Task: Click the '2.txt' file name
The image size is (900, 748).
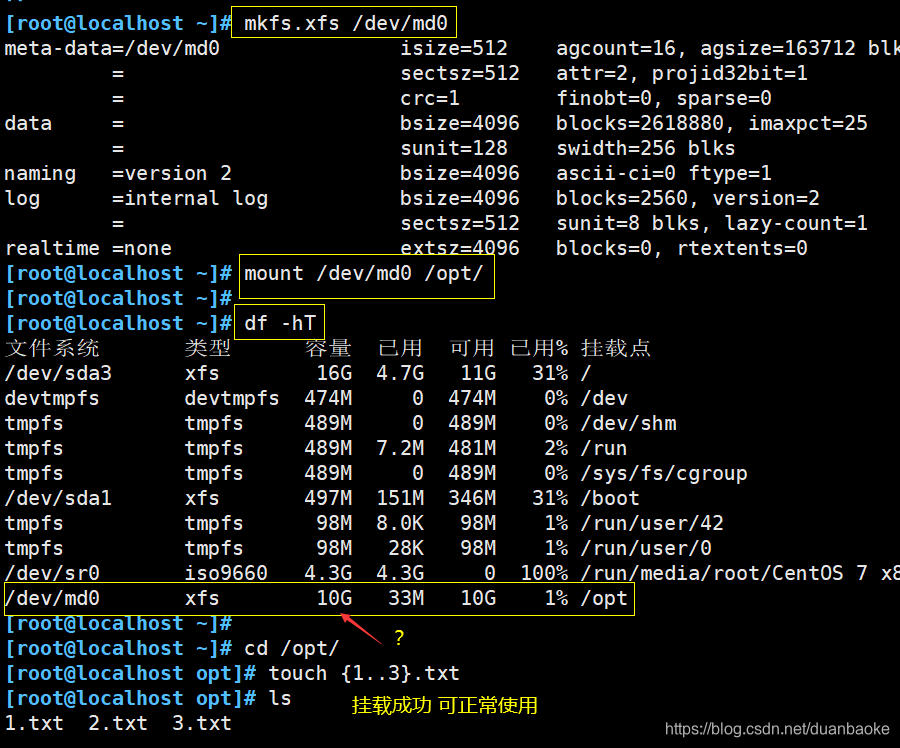Action: click(118, 723)
